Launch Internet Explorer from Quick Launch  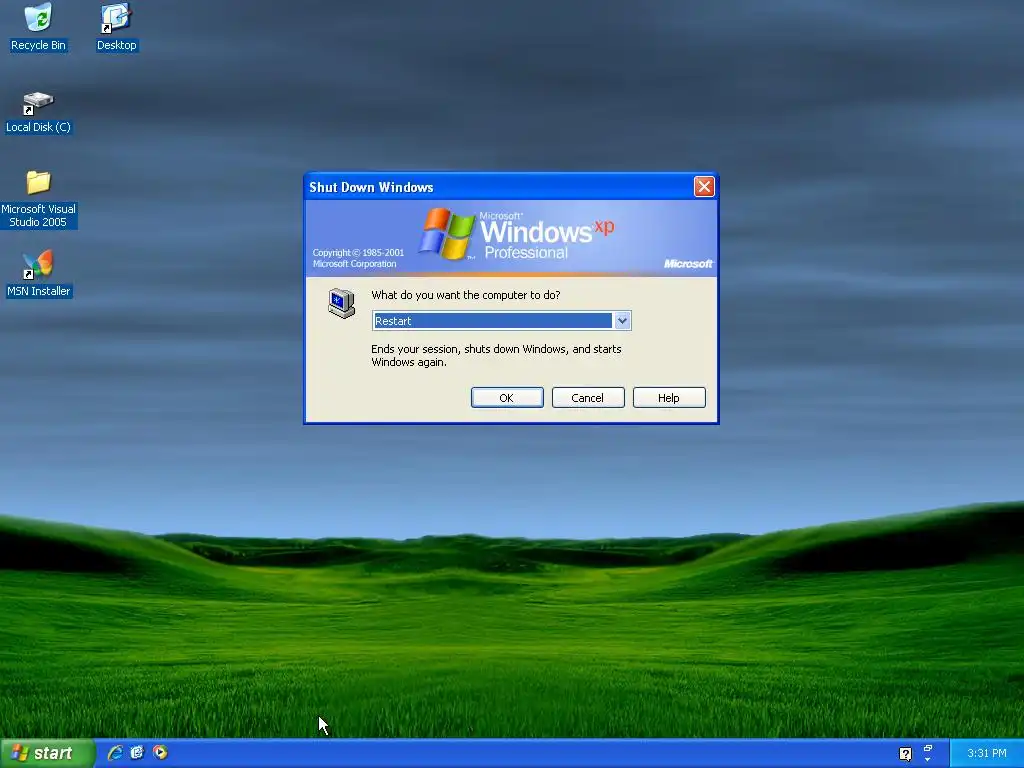[x=115, y=753]
